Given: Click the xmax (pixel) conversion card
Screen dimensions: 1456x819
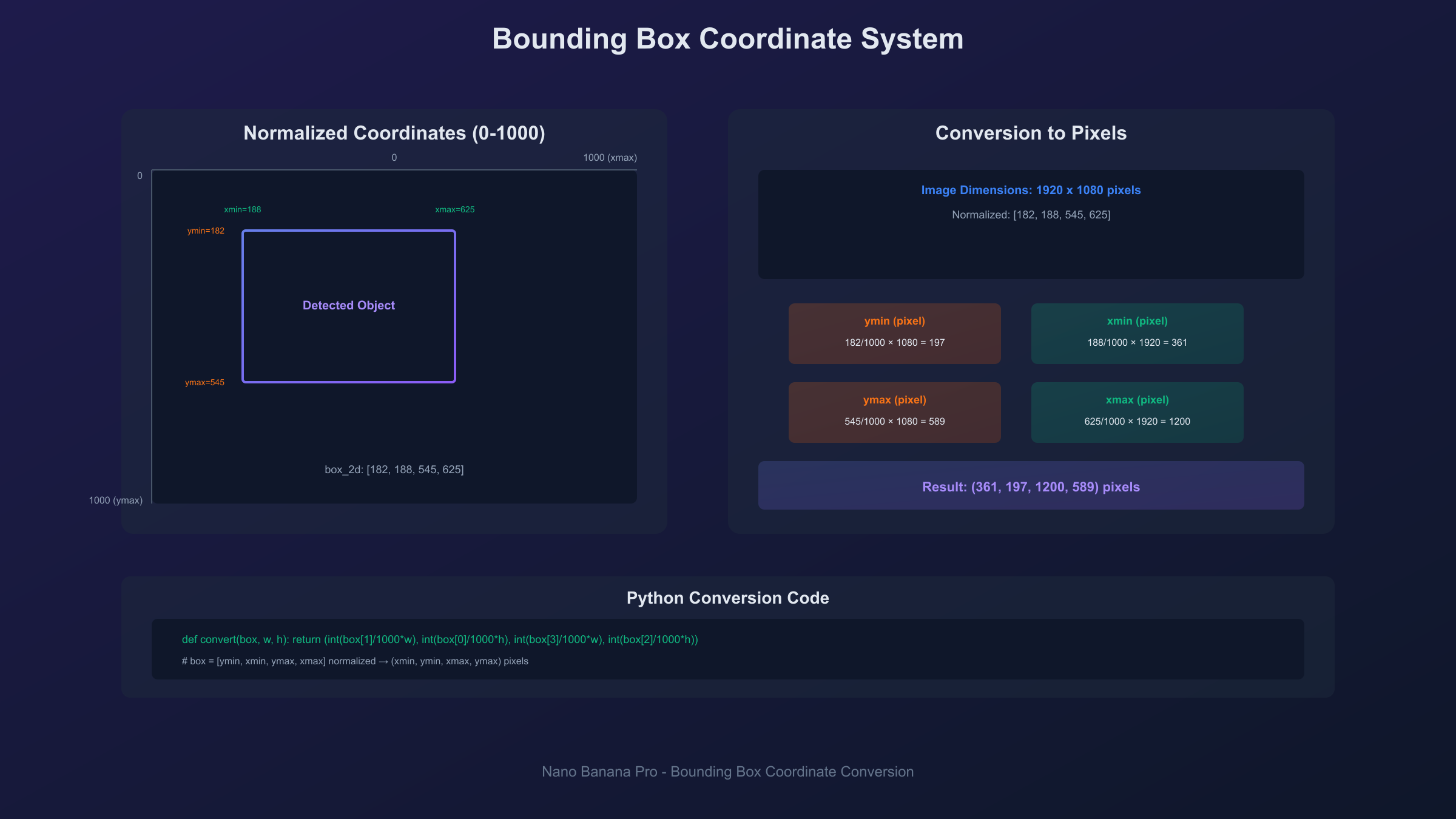Looking at the screenshot, I should (x=1137, y=412).
